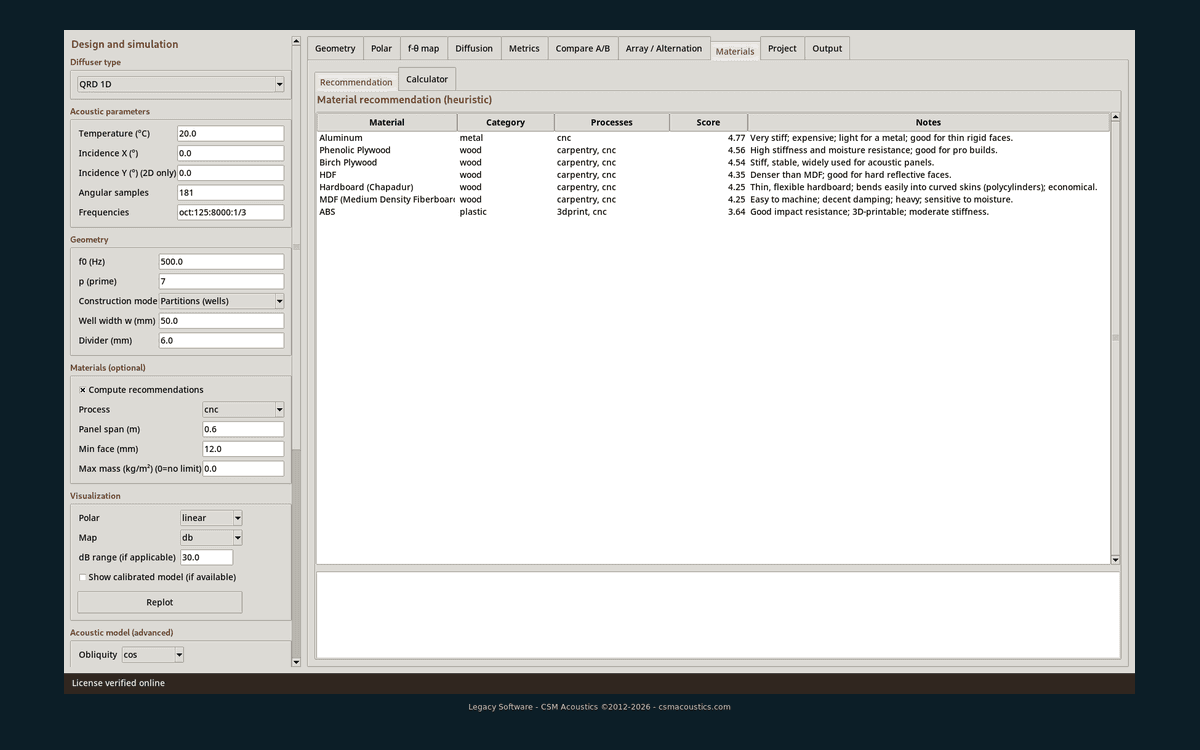Open the f-θ map tab
This screenshot has height=750, width=1200.
pyautogui.click(x=423, y=48)
